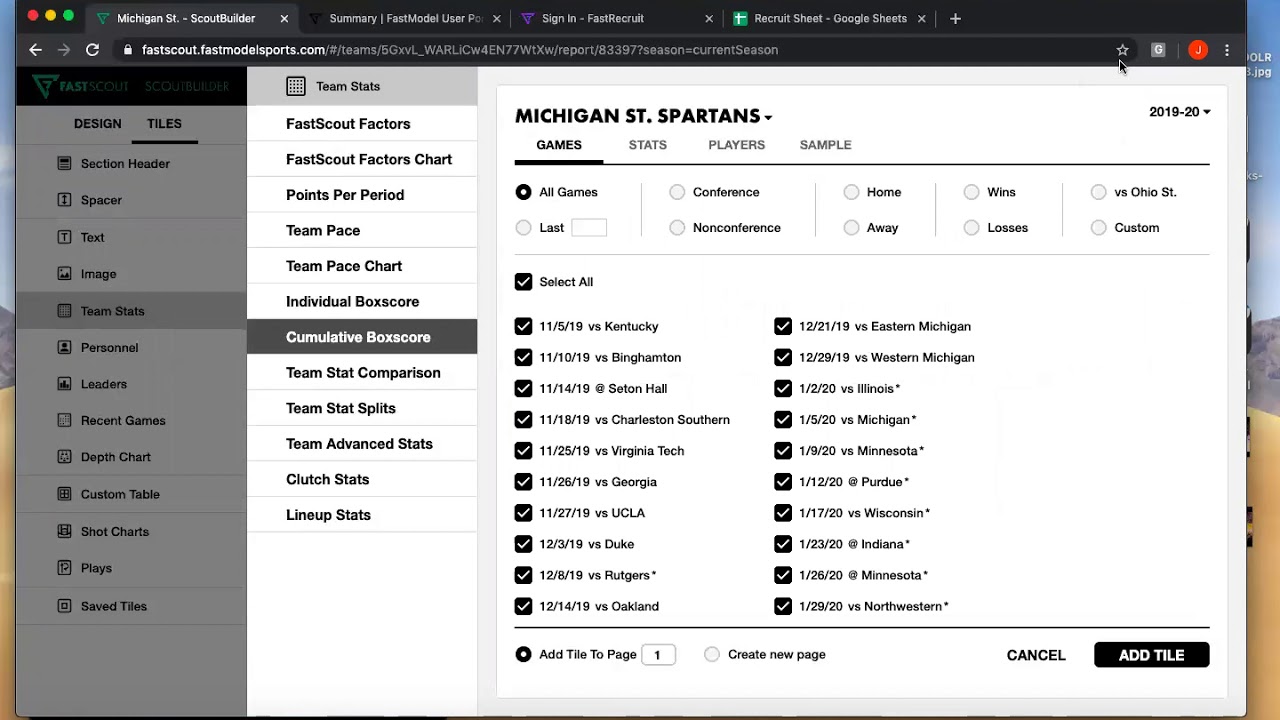The image size is (1280, 720).
Task: Choose the Nonconference radio option
Action: click(677, 228)
